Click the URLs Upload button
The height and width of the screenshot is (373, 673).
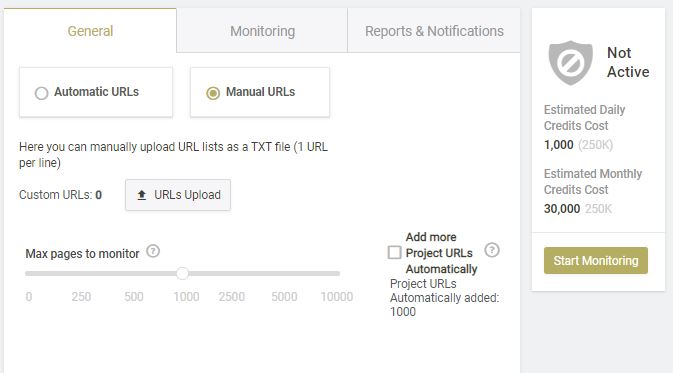point(178,195)
